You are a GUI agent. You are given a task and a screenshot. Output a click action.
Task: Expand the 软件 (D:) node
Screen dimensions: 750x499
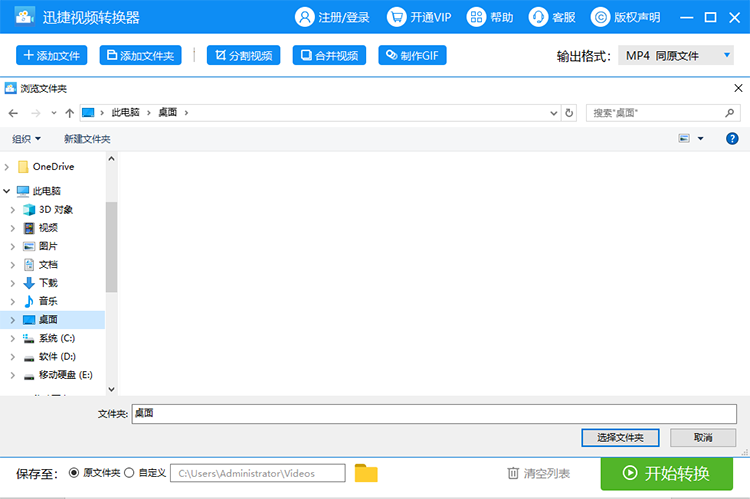click(x=13, y=357)
